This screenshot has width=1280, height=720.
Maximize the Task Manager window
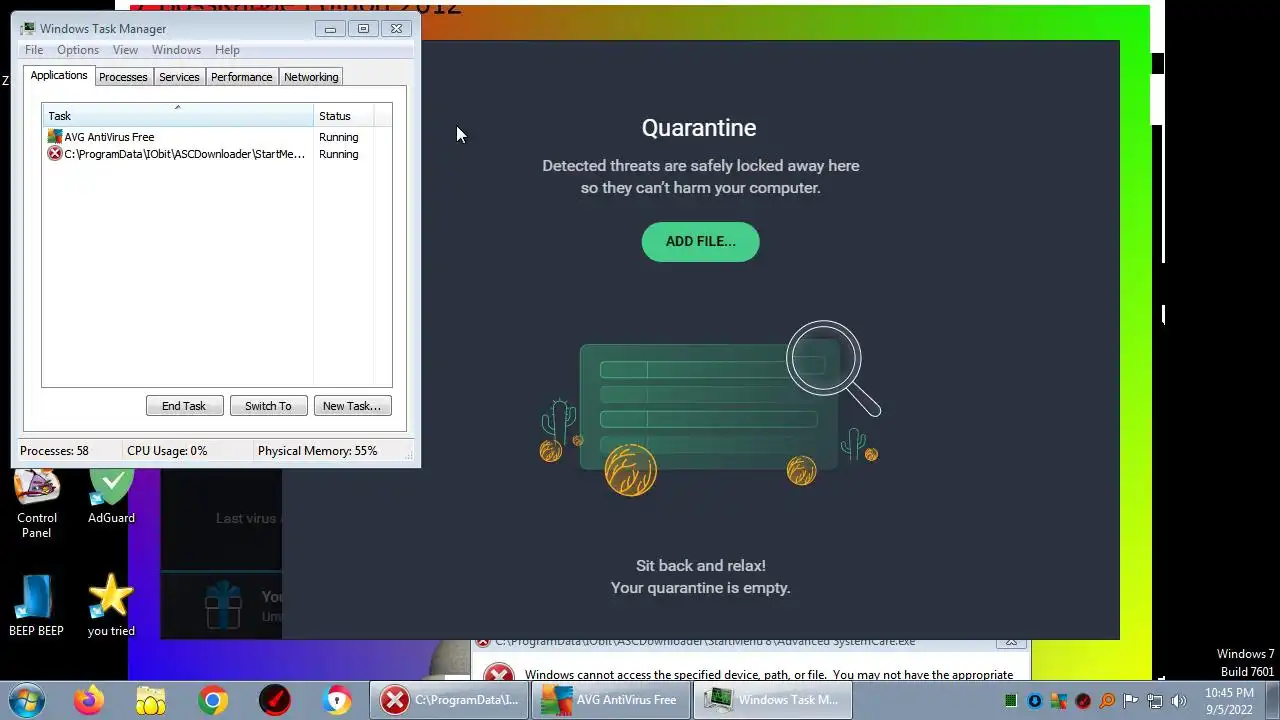363,29
